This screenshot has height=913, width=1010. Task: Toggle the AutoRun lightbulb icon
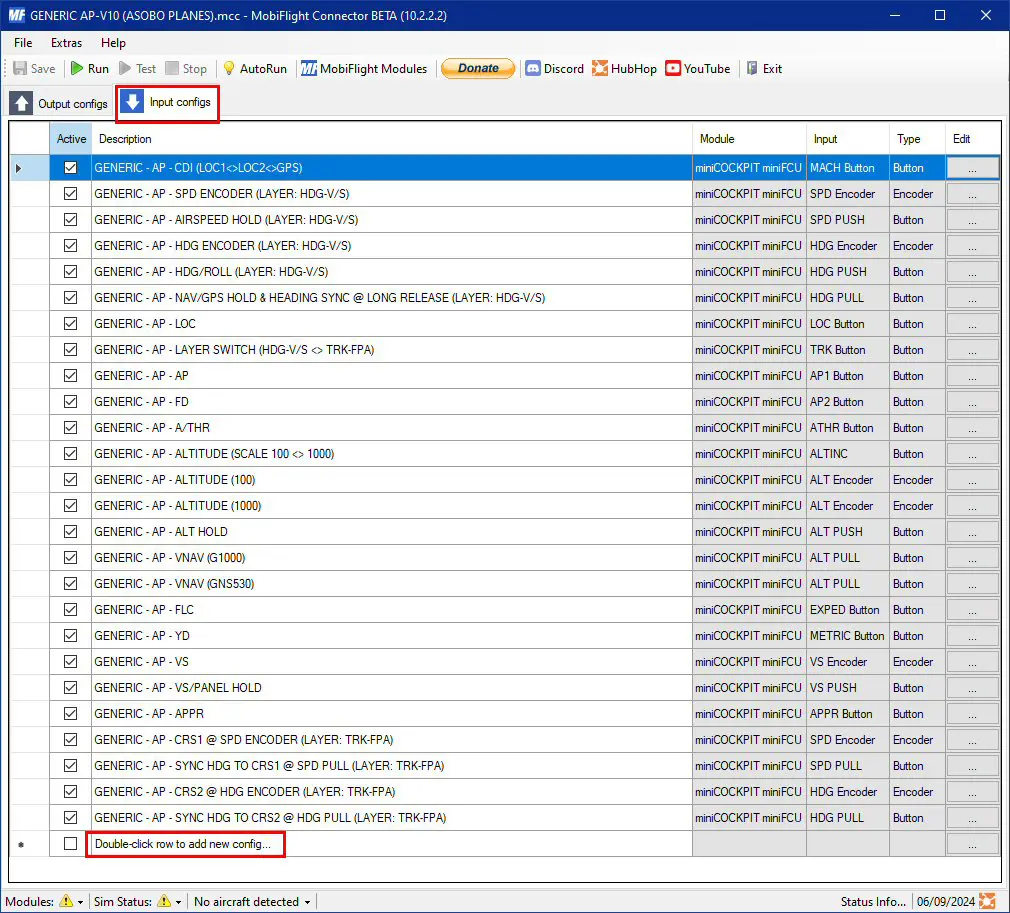pos(229,68)
